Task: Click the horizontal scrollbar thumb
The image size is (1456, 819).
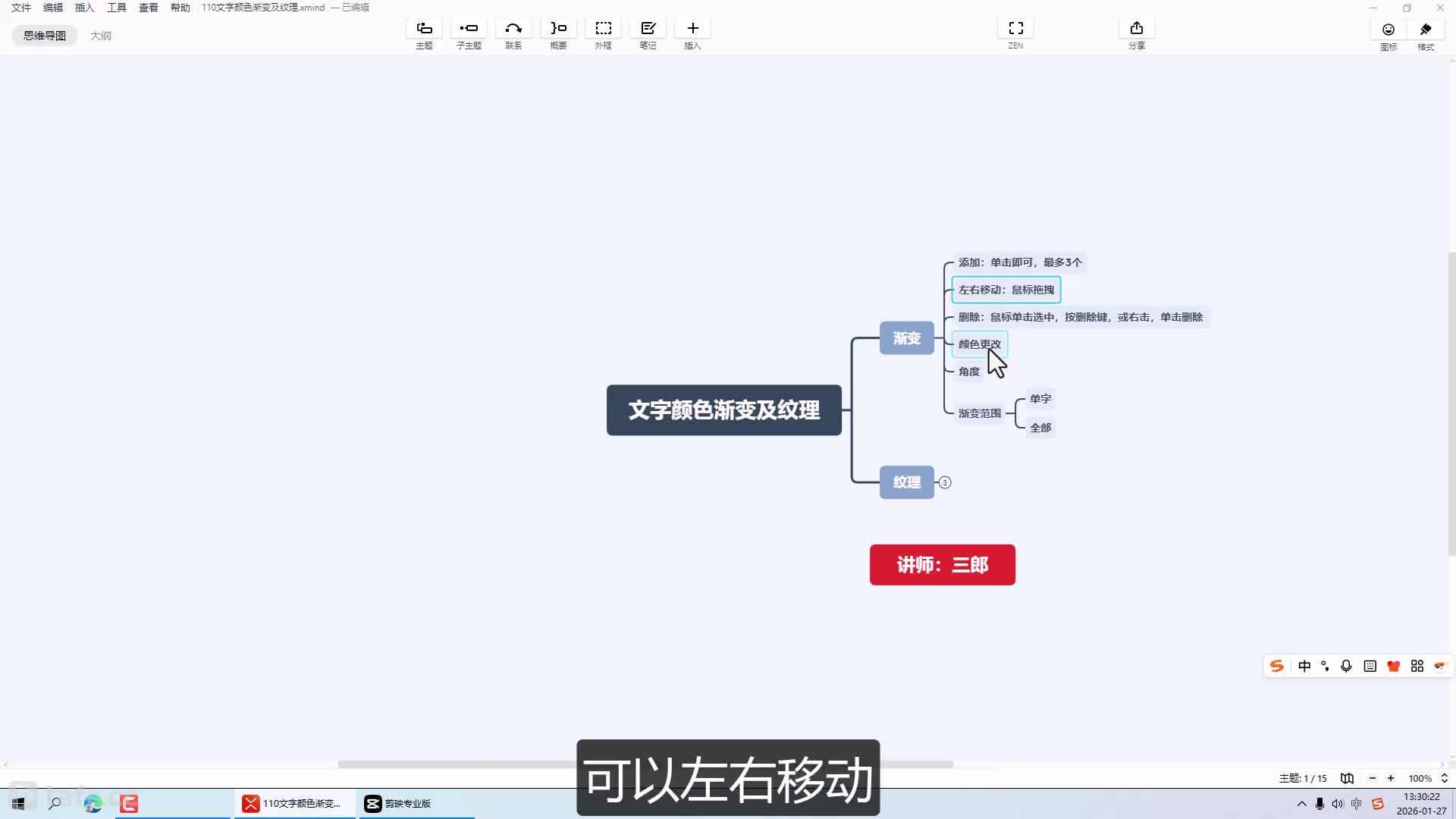Action: click(x=455, y=764)
